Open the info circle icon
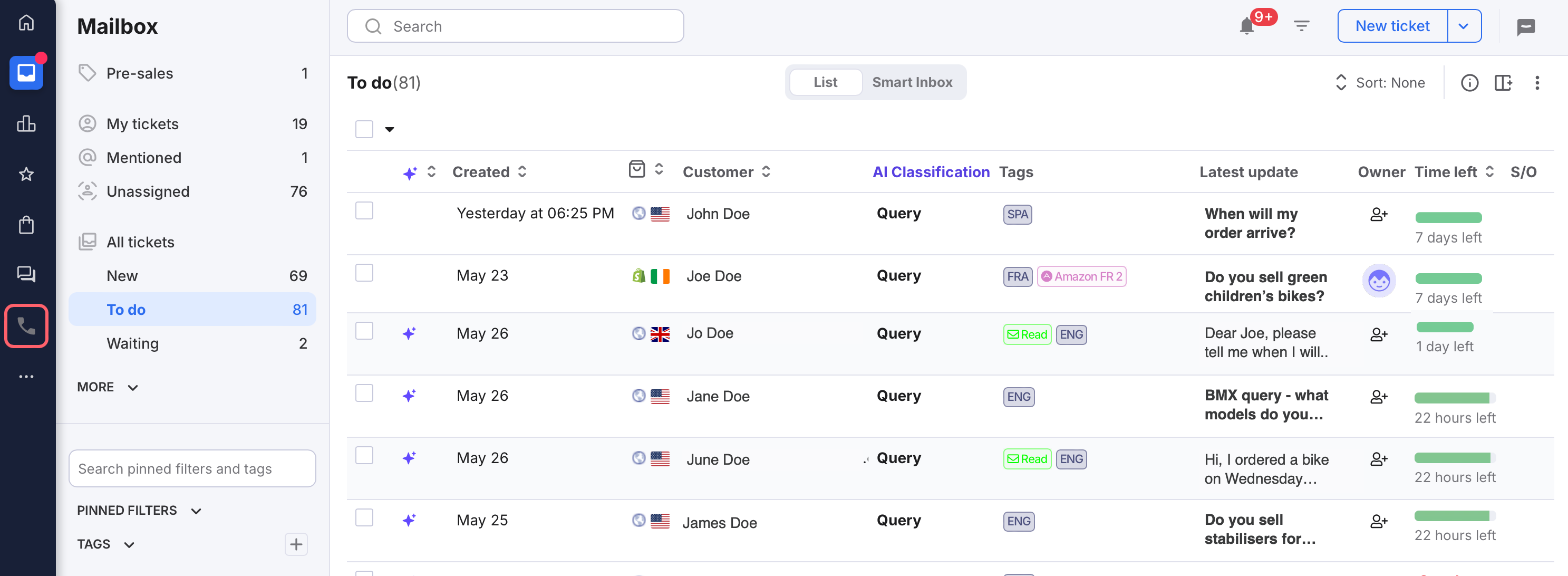The height and width of the screenshot is (576, 1568). point(1469,83)
